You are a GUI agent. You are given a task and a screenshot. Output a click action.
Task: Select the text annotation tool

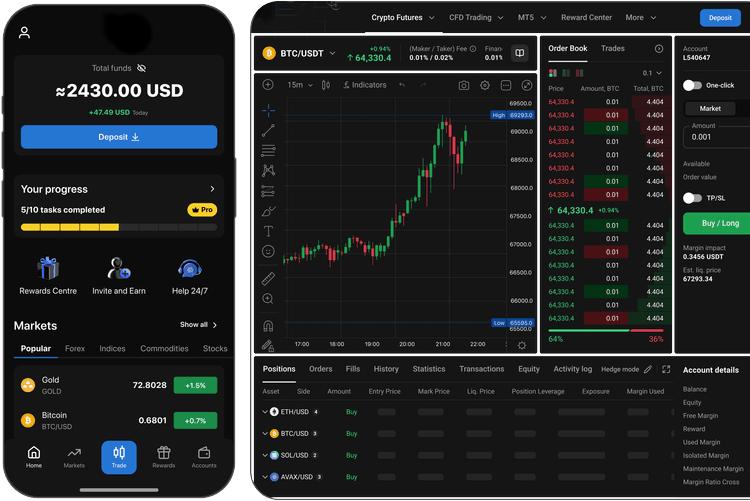[x=268, y=231]
